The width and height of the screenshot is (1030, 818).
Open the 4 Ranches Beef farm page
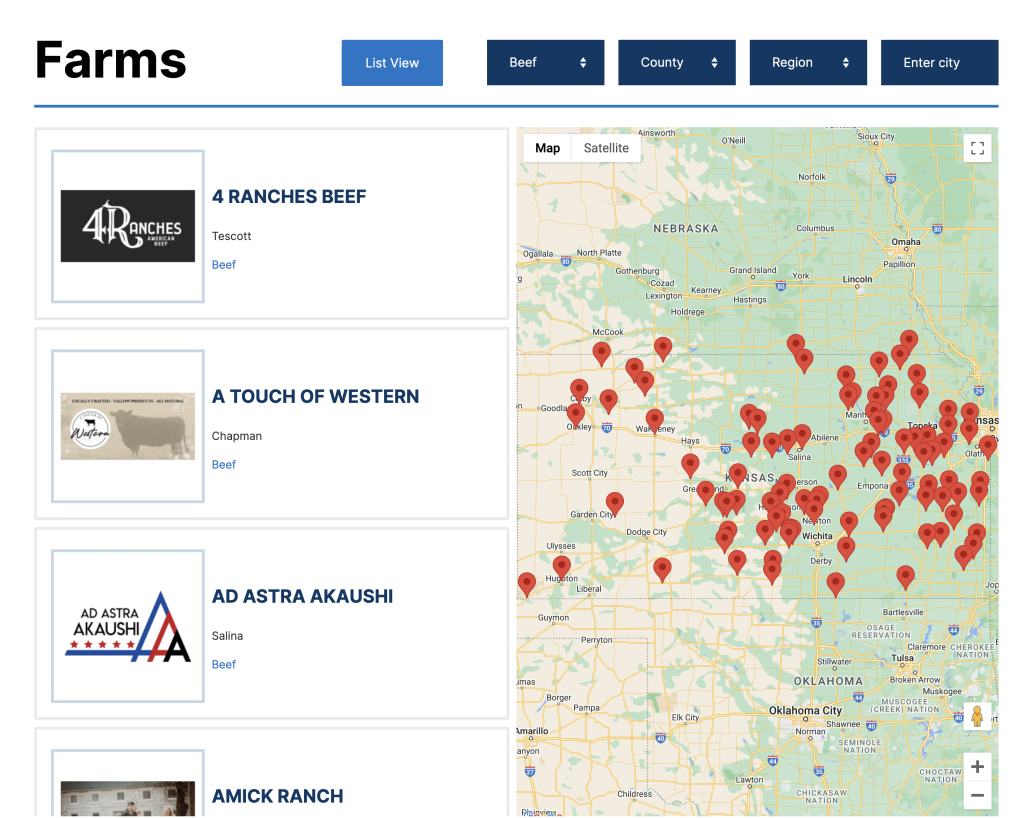(x=289, y=196)
